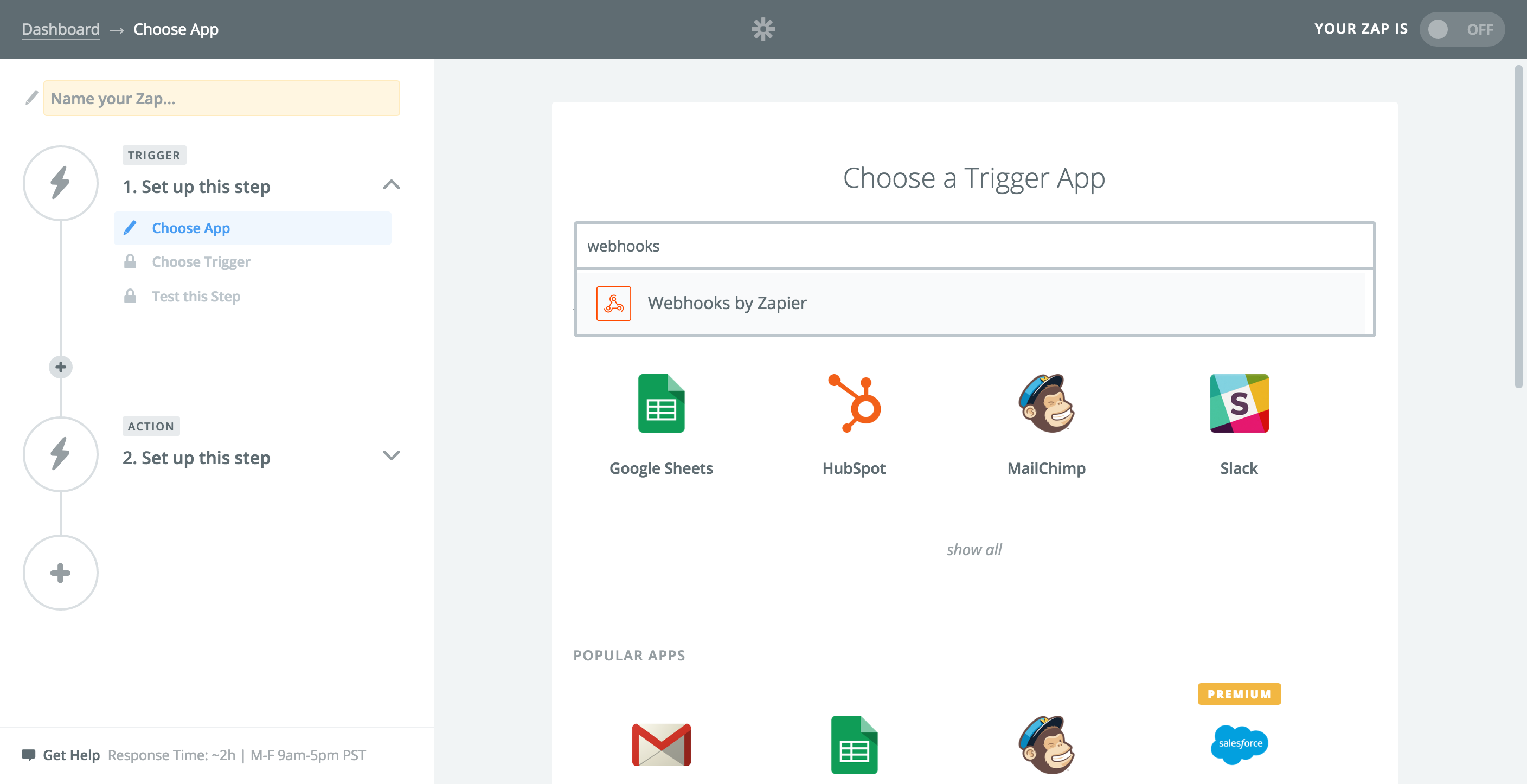
Task: Add a step with the large plus circle
Action: click(x=61, y=573)
